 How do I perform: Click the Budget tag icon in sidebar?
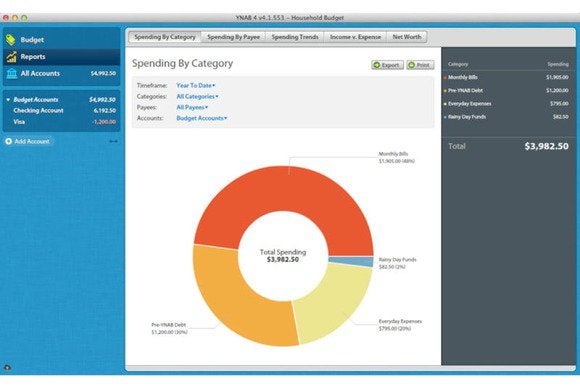(11, 40)
